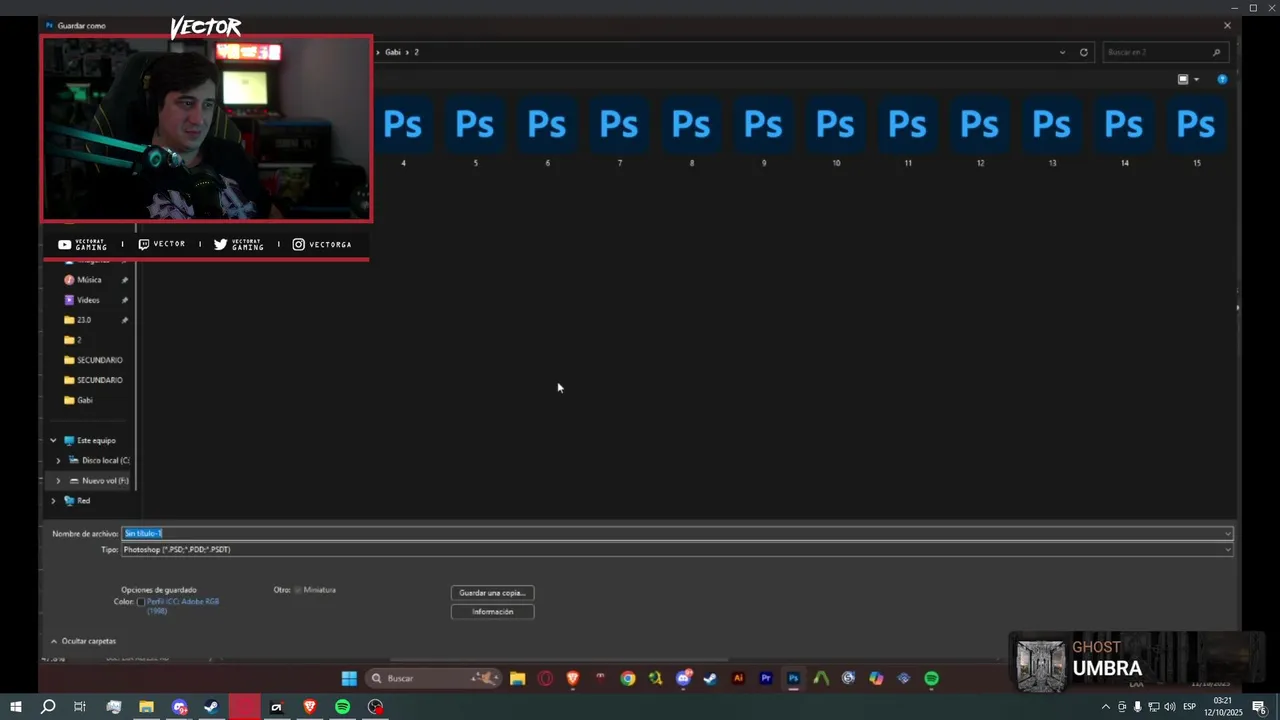Image resolution: width=1280 pixels, height=720 pixels.
Task: Select 'Red' in the navigation tree
Action: (x=84, y=501)
